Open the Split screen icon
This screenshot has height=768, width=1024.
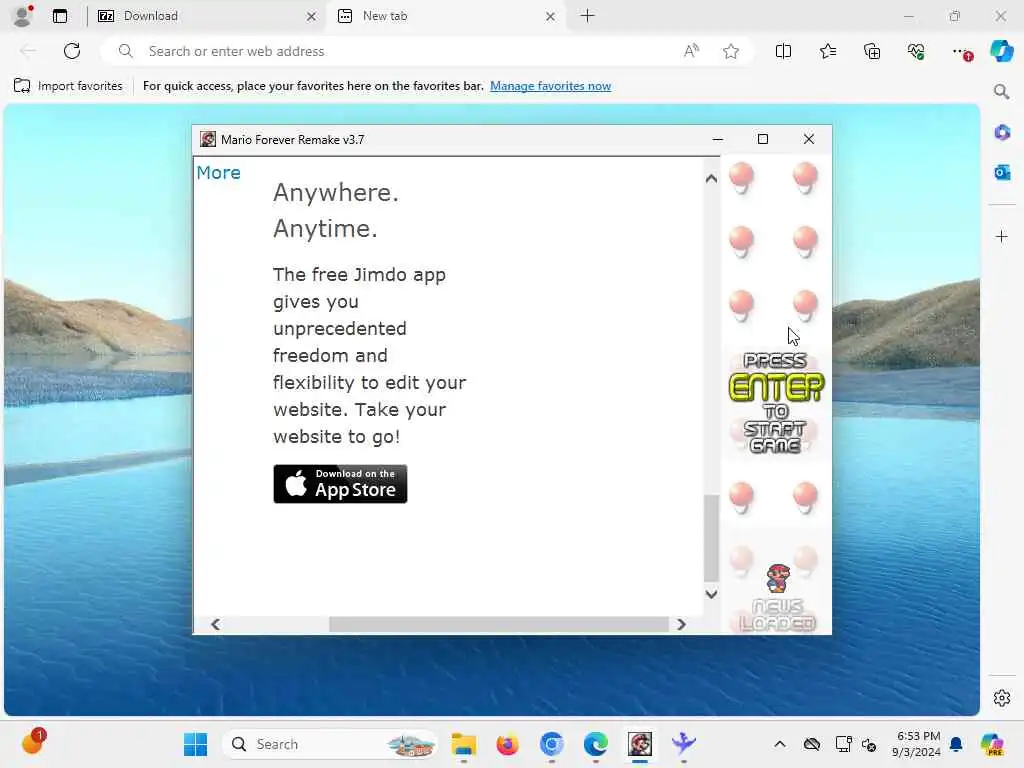point(783,51)
